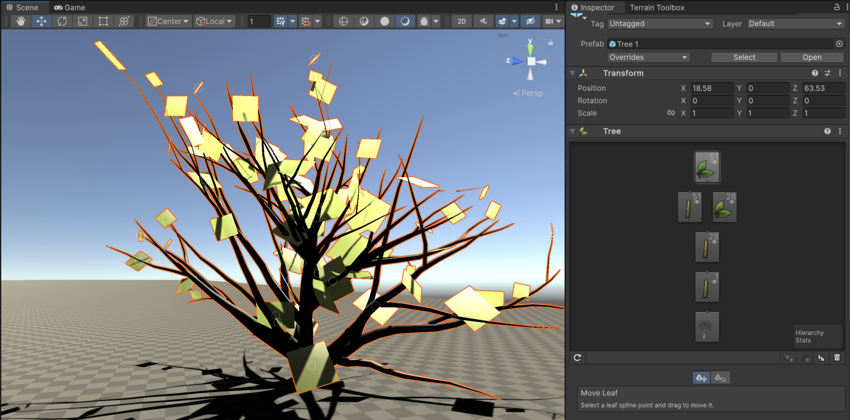Collapse the Transform component section

(573, 73)
